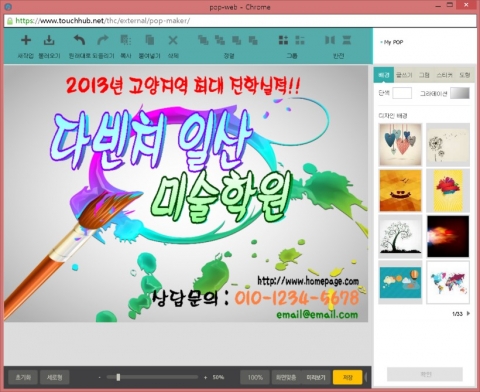This screenshot has width=480, height=392.
Task: Switch to the 글쓰기 (text) tab
Action: tap(404, 75)
